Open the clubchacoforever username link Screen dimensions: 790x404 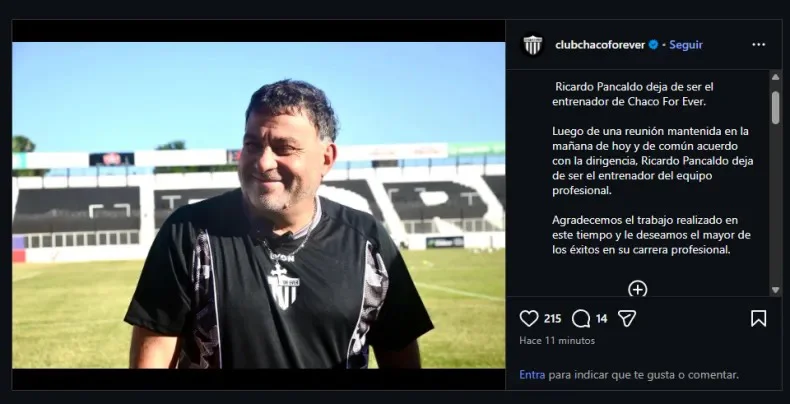pos(600,45)
